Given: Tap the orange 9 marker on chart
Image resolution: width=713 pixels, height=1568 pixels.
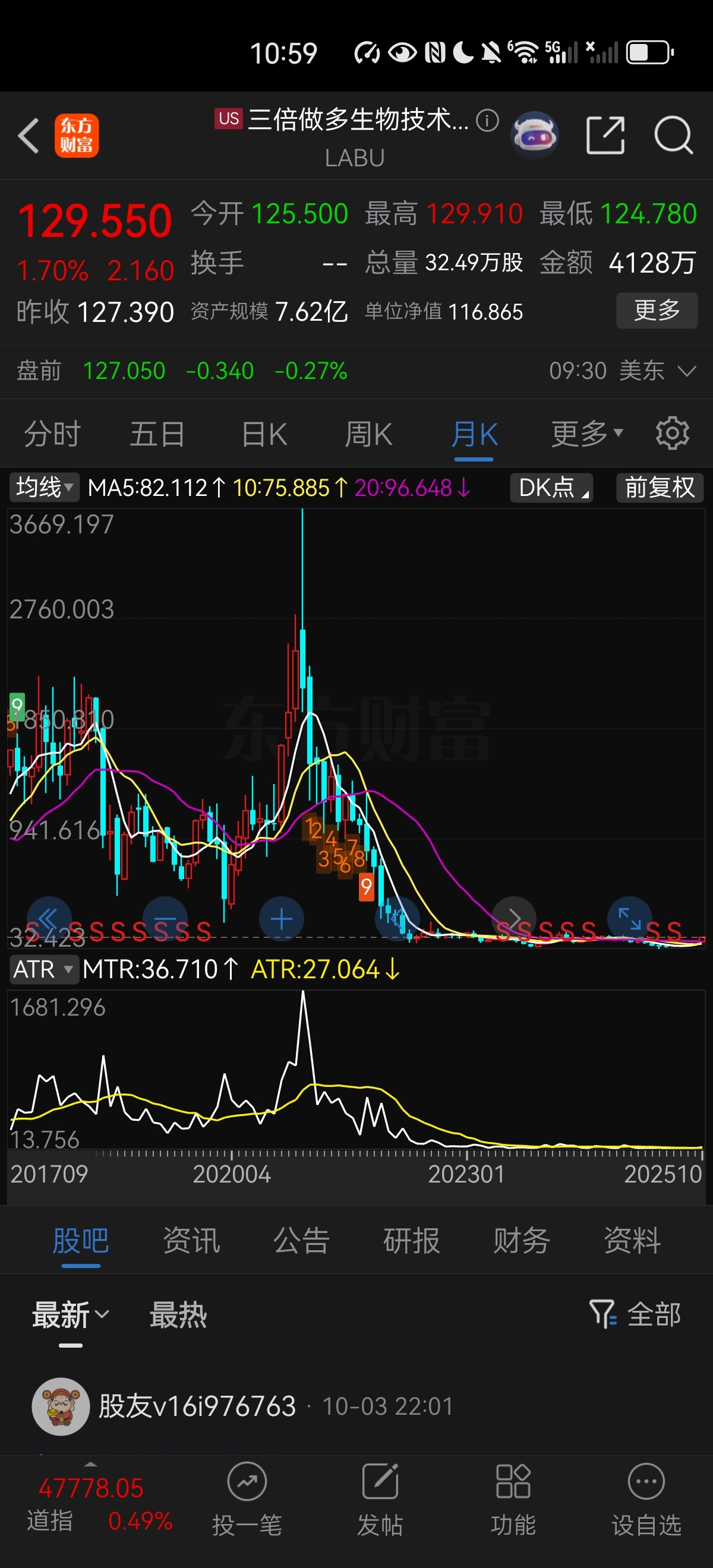Looking at the screenshot, I should (366, 887).
